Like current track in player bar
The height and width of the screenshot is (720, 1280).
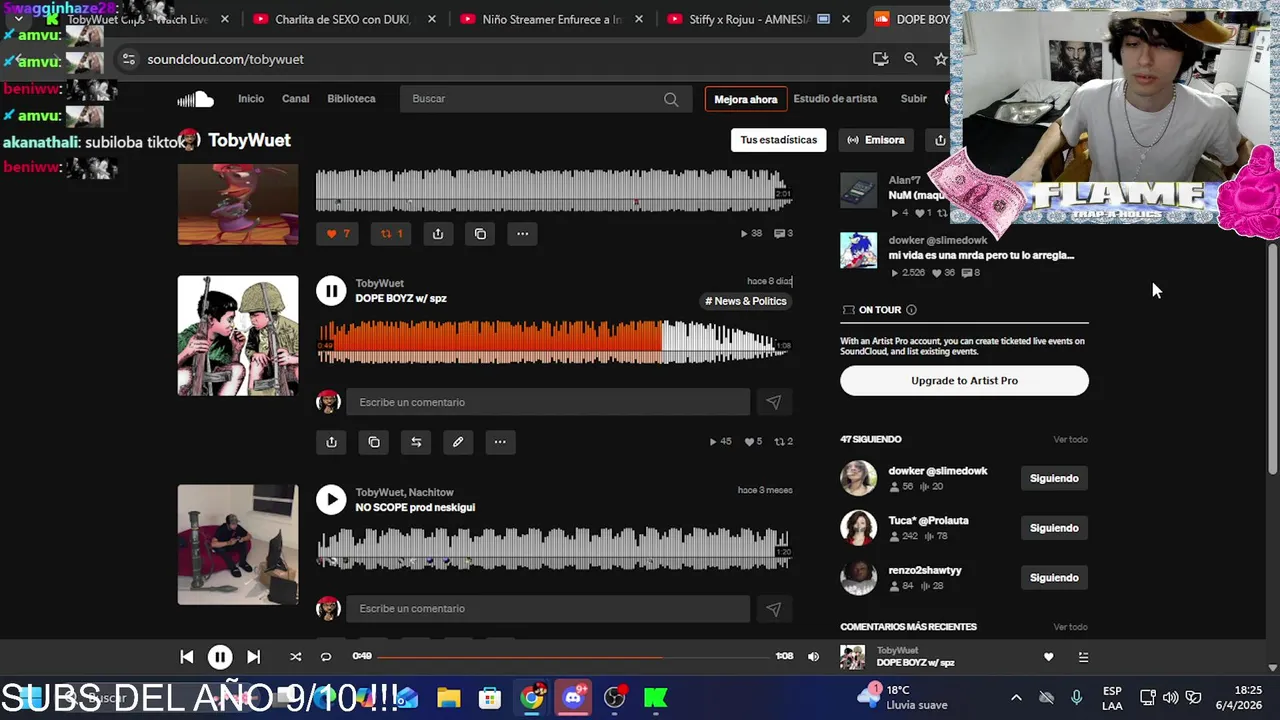pyautogui.click(x=1048, y=657)
